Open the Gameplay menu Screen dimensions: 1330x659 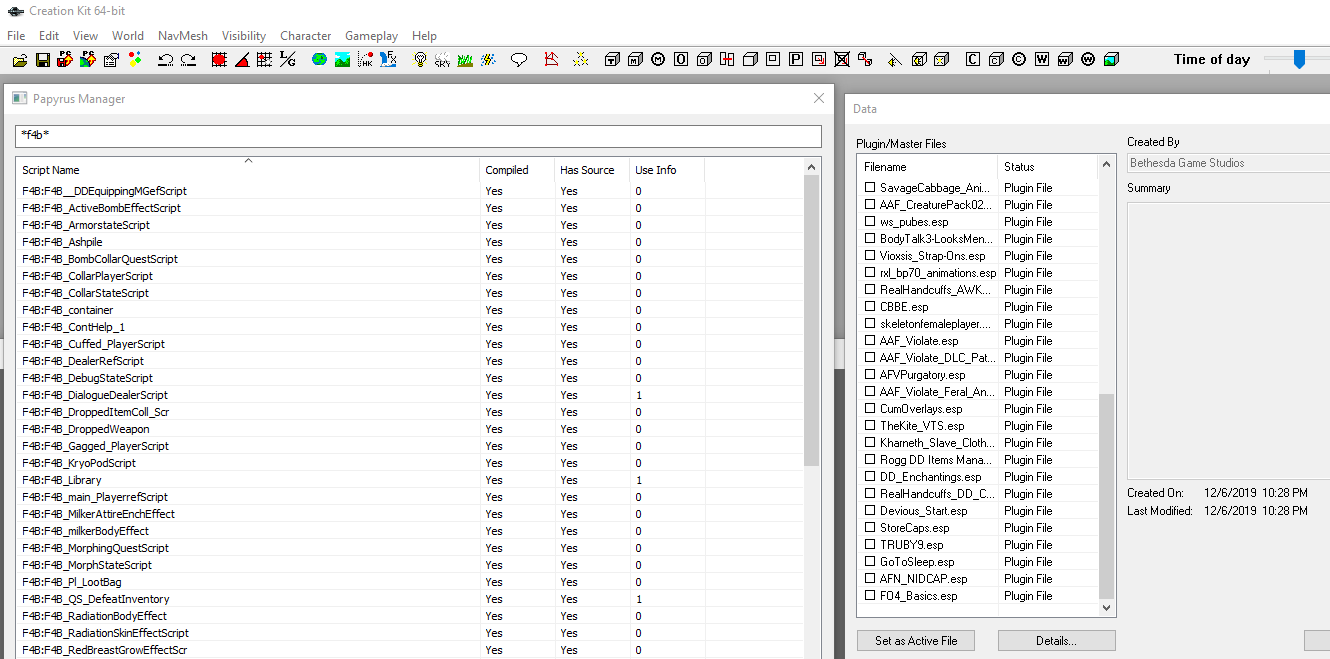(x=371, y=36)
